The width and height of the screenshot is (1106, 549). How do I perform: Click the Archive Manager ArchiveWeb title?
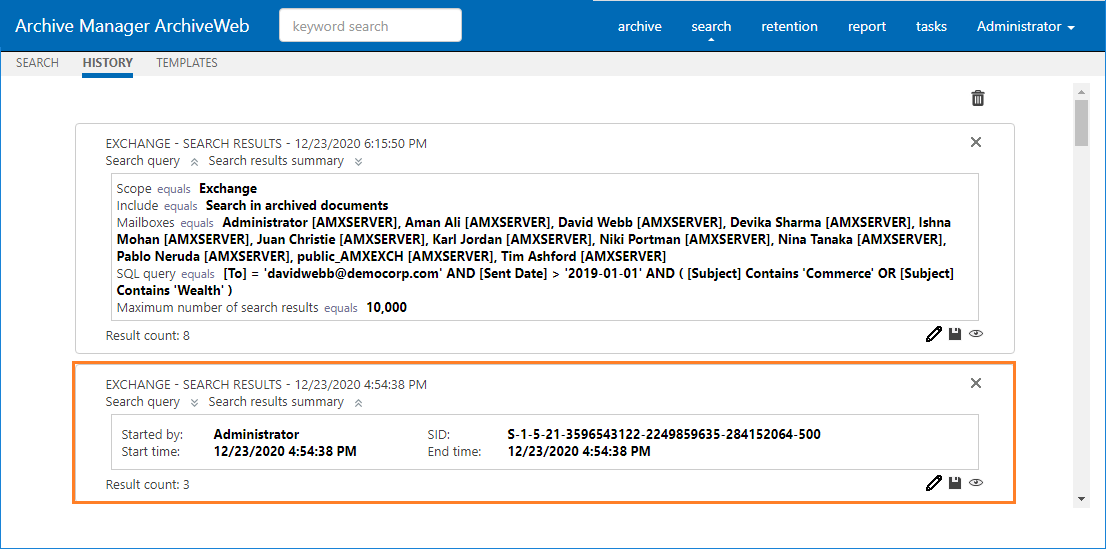(x=132, y=26)
